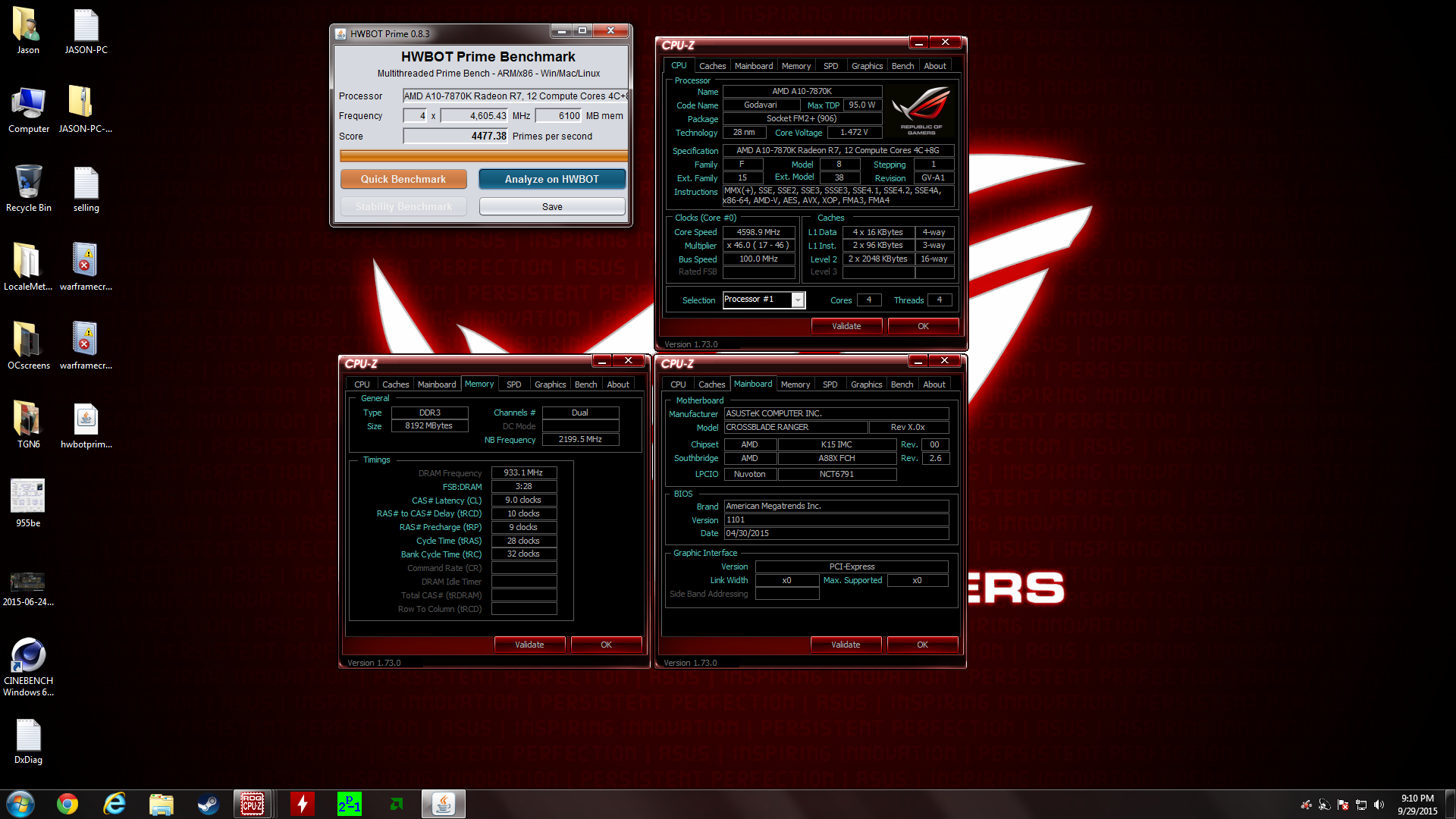Open the hwbotprim... Java file icon

point(86,425)
